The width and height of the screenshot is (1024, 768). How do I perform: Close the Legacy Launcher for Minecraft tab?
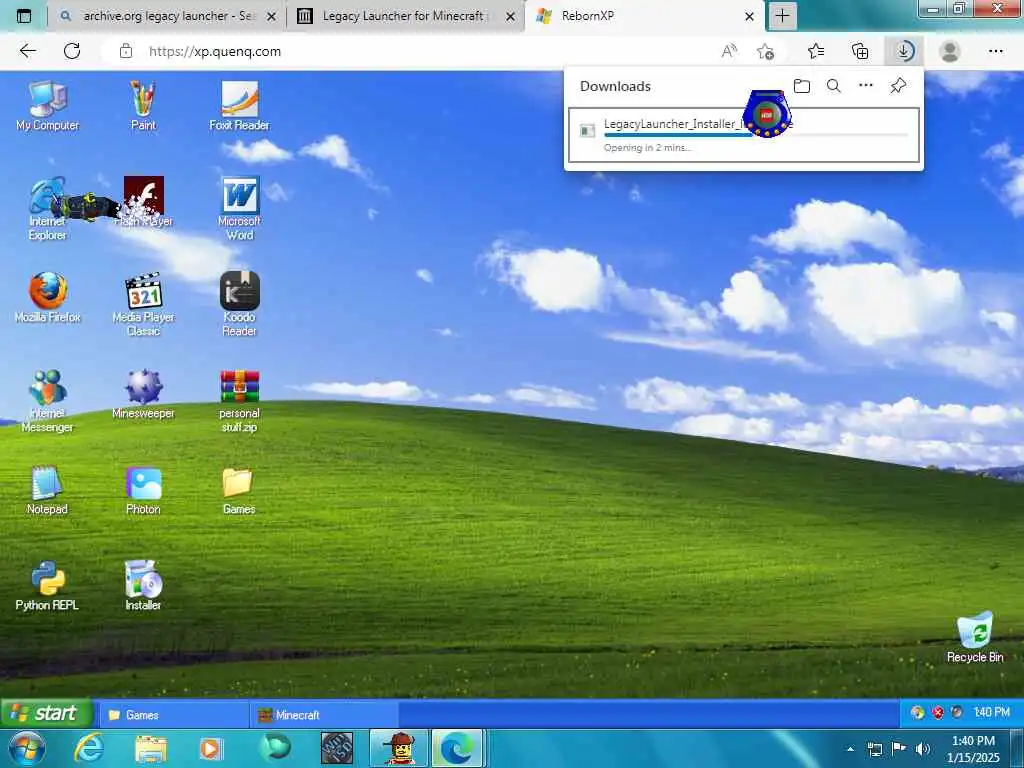pos(511,16)
